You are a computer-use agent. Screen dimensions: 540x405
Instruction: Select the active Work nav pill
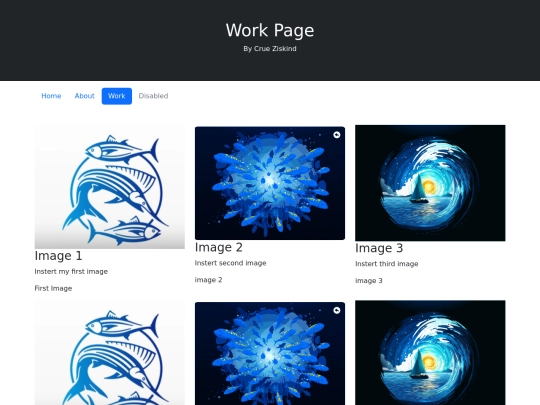click(x=117, y=96)
